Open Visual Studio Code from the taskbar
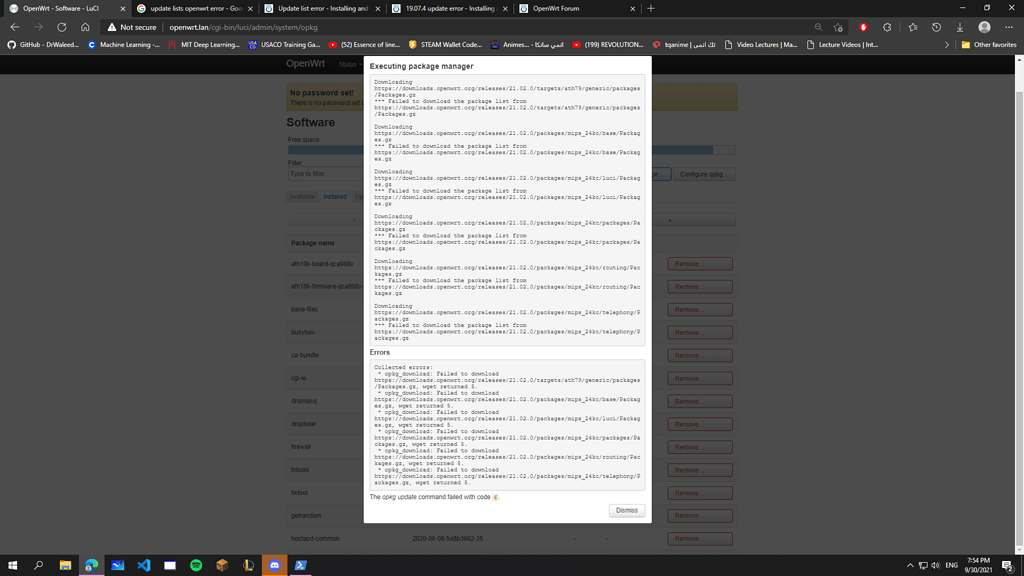The width and height of the screenshot is (1024, 576). tap(144, 565)
